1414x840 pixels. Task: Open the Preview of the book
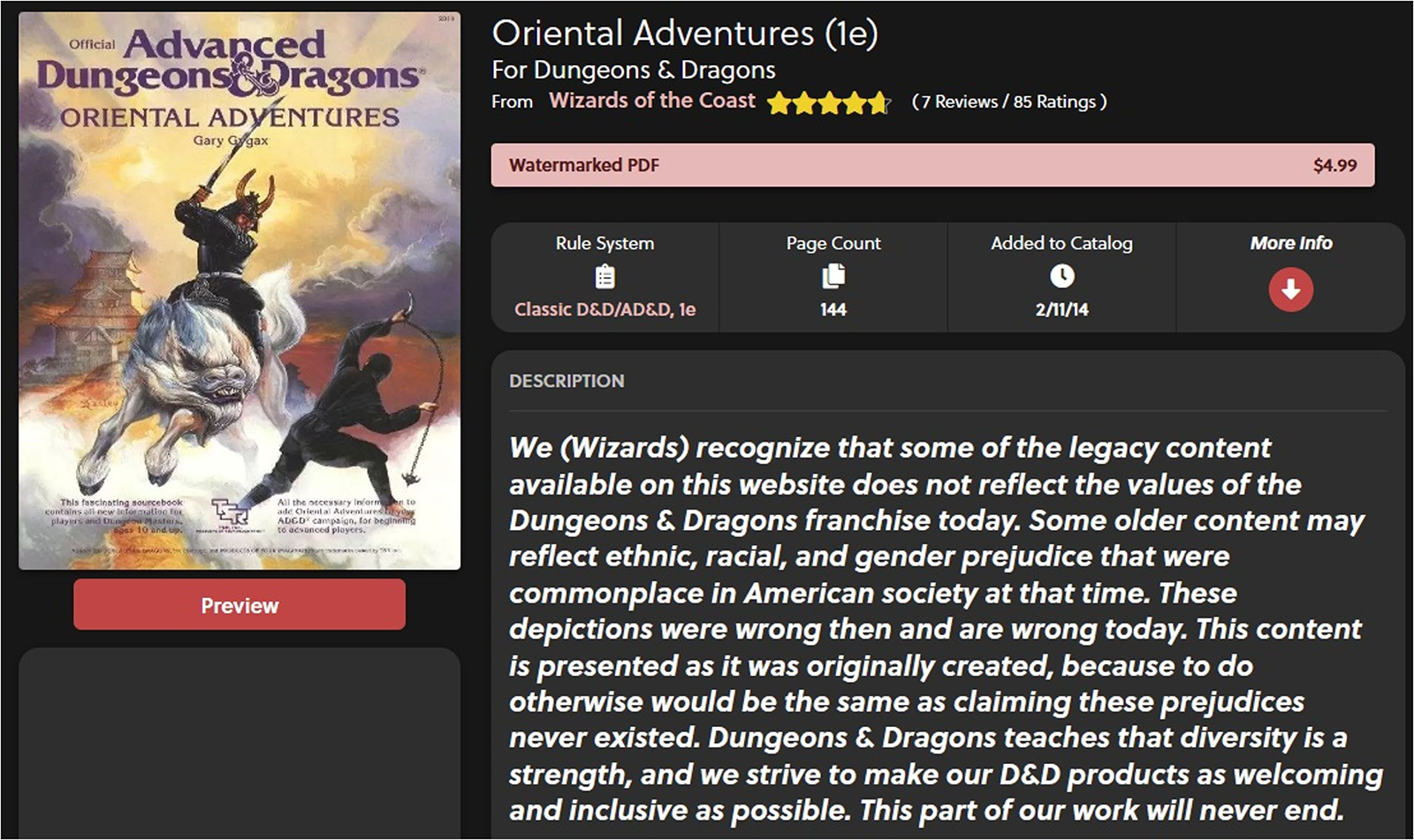point(239,605)
